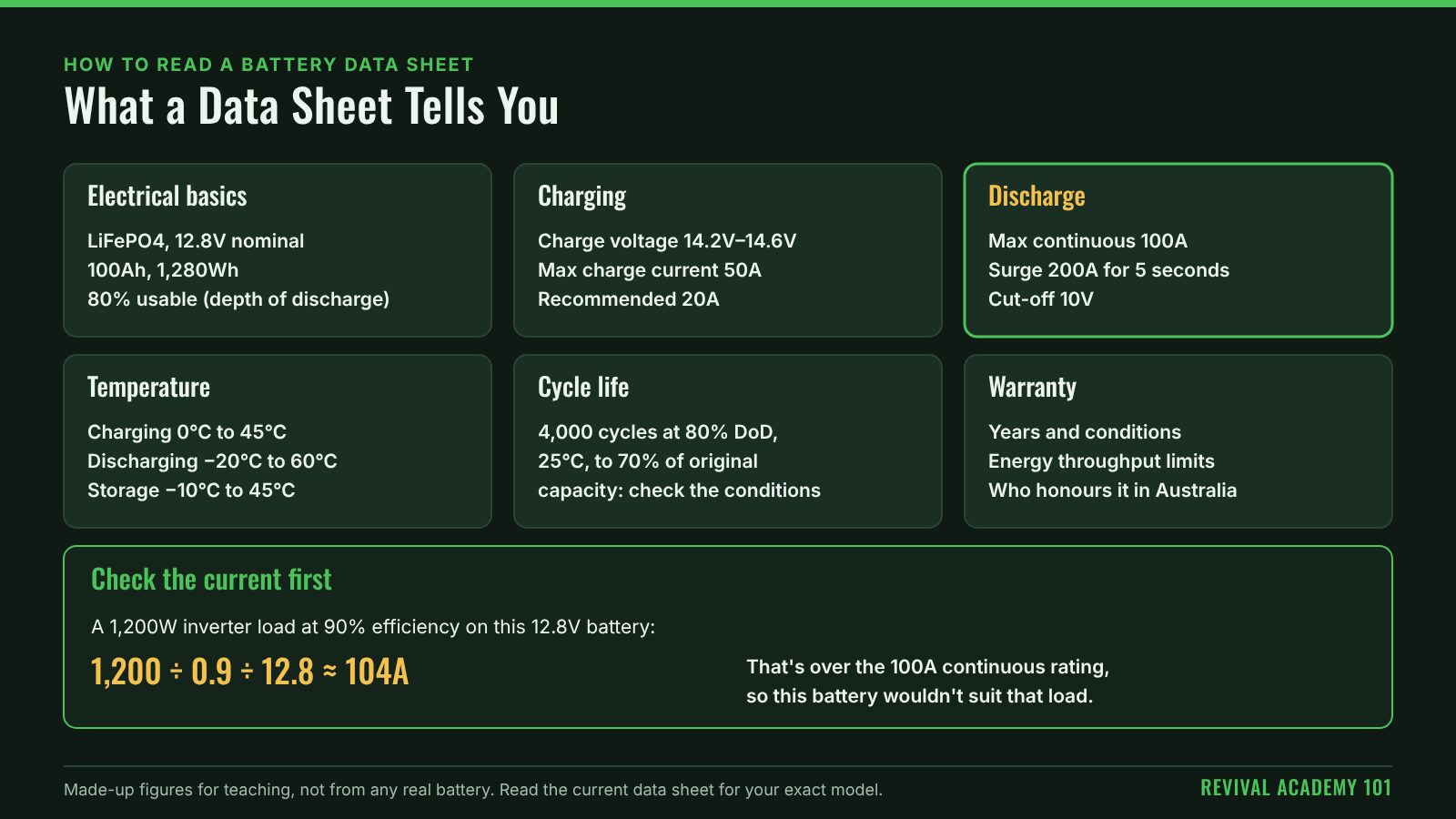Image resolution: width=1456 pixels, height=819 pixels.
Task: Select the 'Recommended 20A' line
Action: pos(629,299)
